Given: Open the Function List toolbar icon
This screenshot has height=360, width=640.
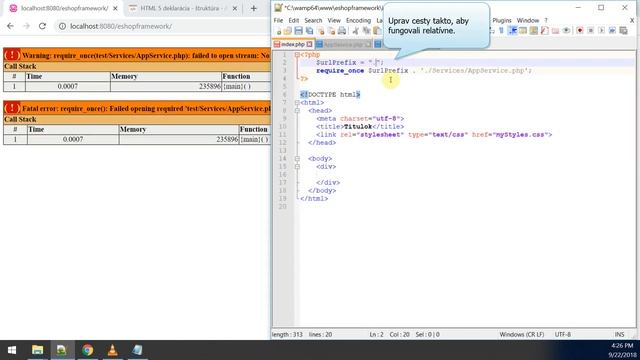Looking at the screenshot, I should [x=544, y=31].
